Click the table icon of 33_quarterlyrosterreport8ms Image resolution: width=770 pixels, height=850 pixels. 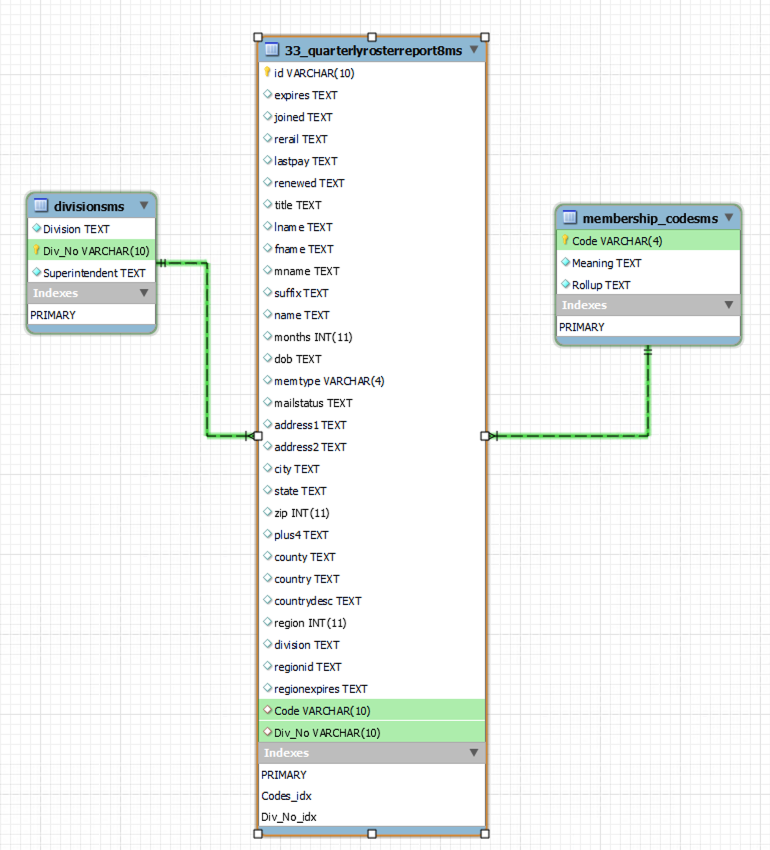[x=271, y=49]
